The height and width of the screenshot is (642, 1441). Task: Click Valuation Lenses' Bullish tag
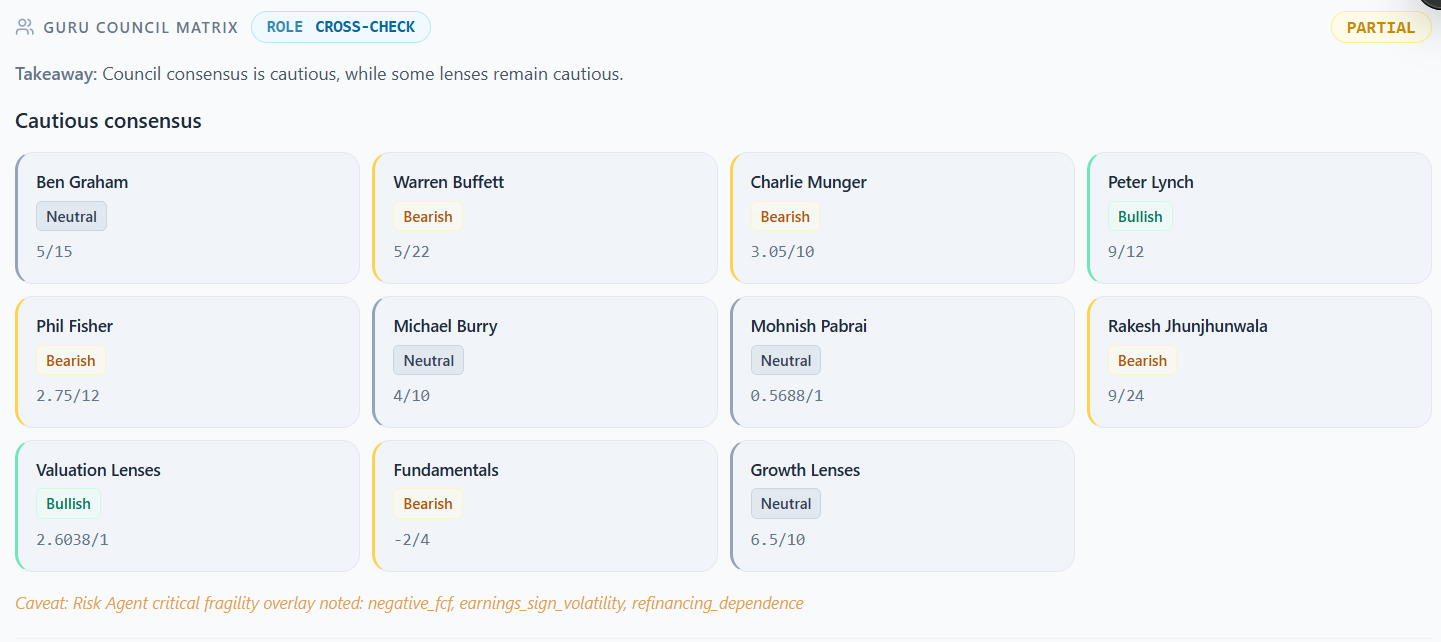(x=68, y=504)
